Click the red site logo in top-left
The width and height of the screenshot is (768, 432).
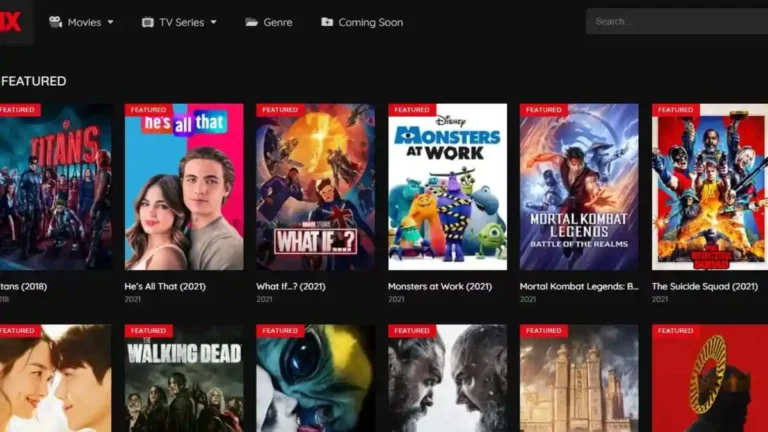tap(10, 22)
